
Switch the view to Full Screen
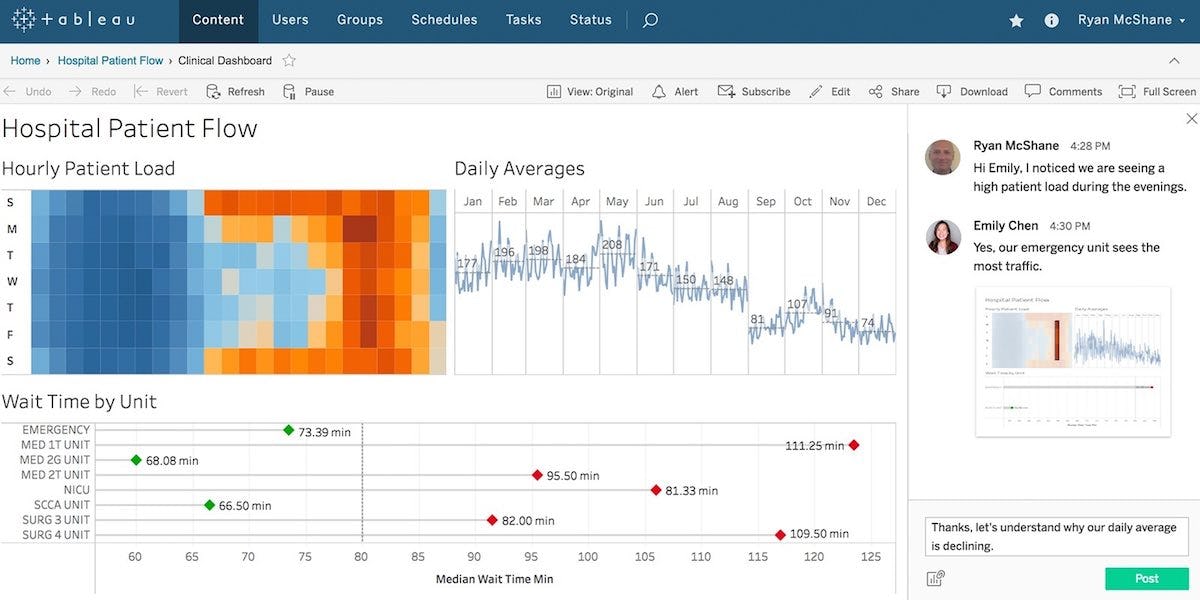[x=1156, y=91]
